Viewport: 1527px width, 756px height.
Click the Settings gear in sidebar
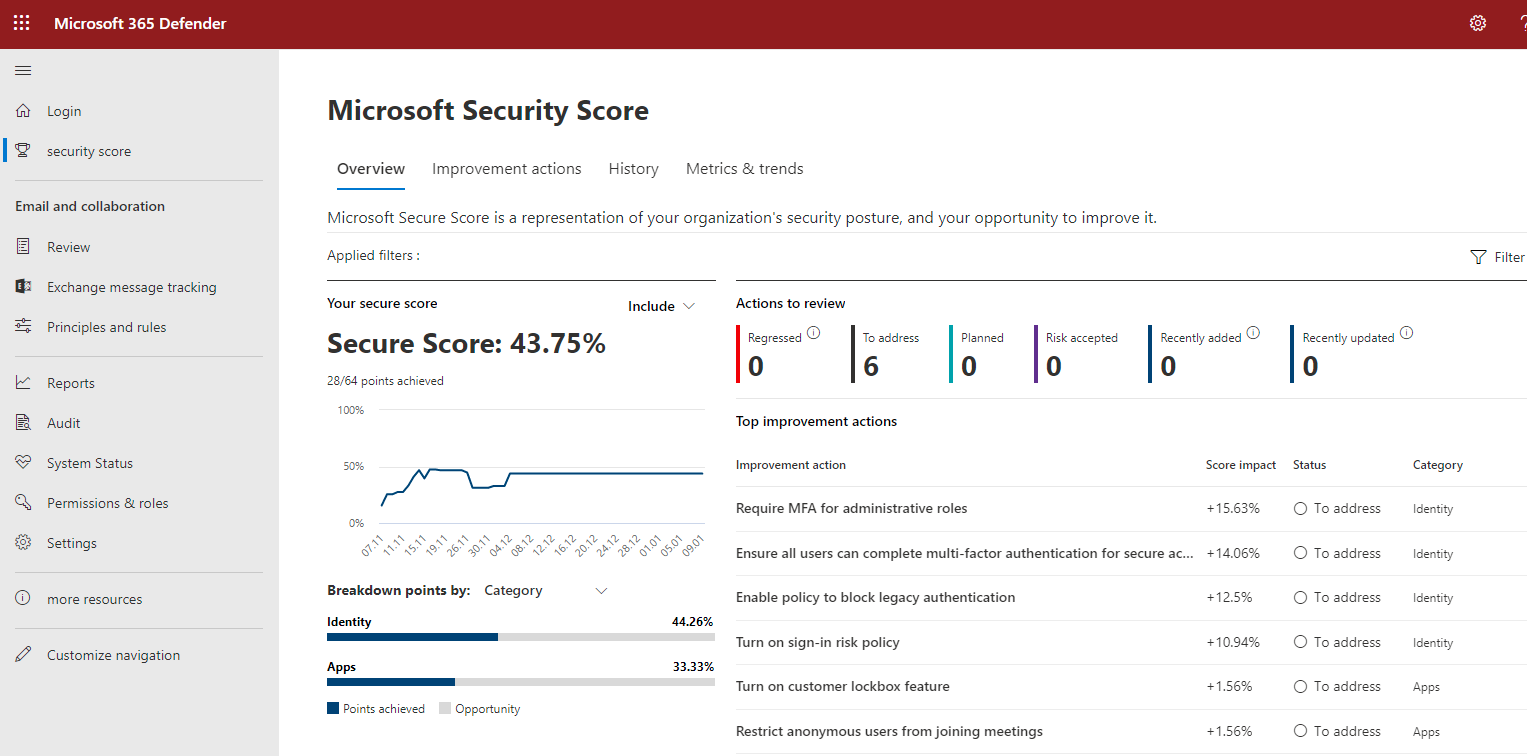[x=23, y=543]
